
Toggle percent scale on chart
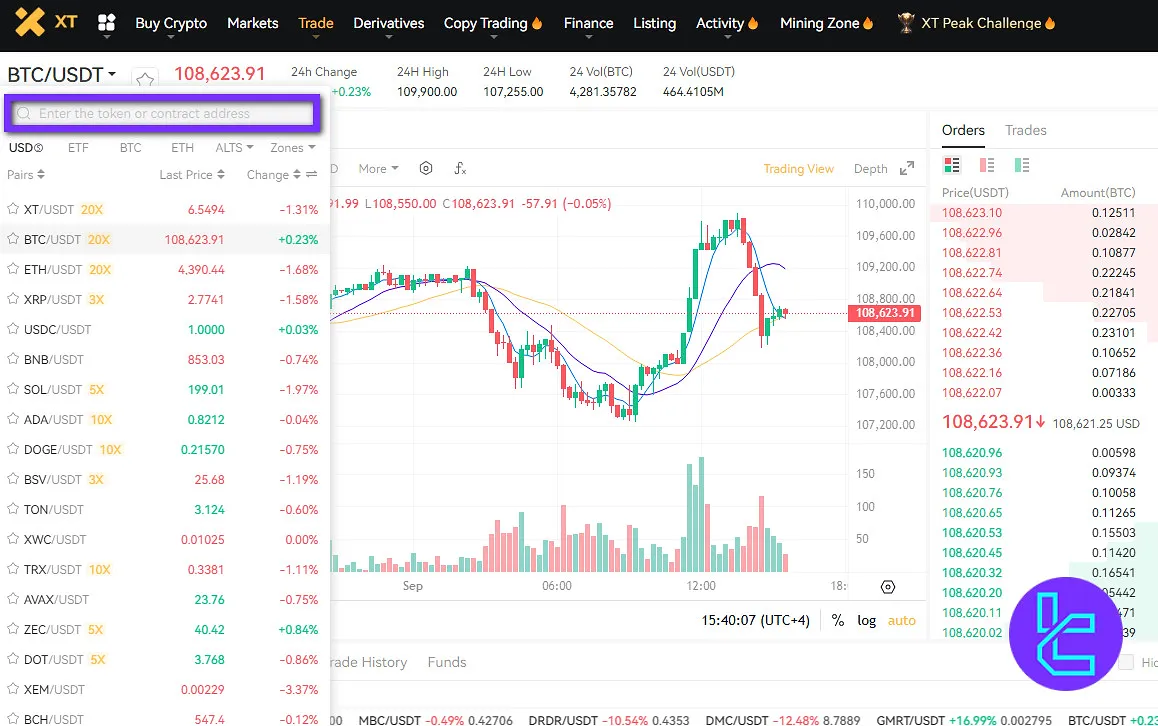pyautogui.click(x=837, y=620)
